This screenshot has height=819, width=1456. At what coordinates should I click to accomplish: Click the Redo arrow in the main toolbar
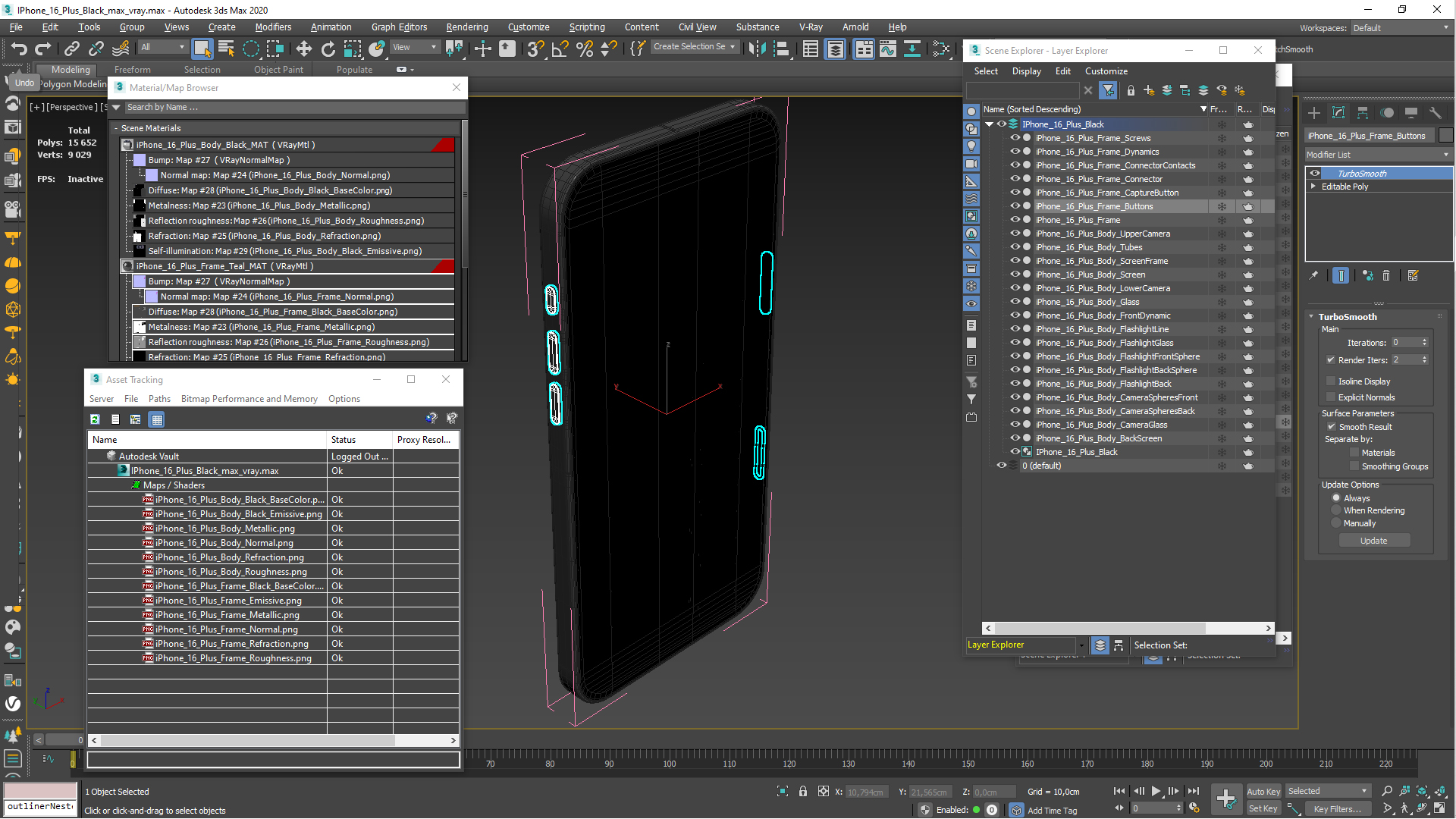point(43,49)
